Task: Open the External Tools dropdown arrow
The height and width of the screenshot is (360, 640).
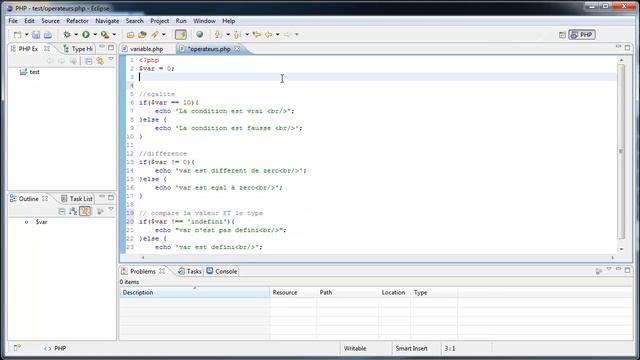Action: [x=114, y=35]
